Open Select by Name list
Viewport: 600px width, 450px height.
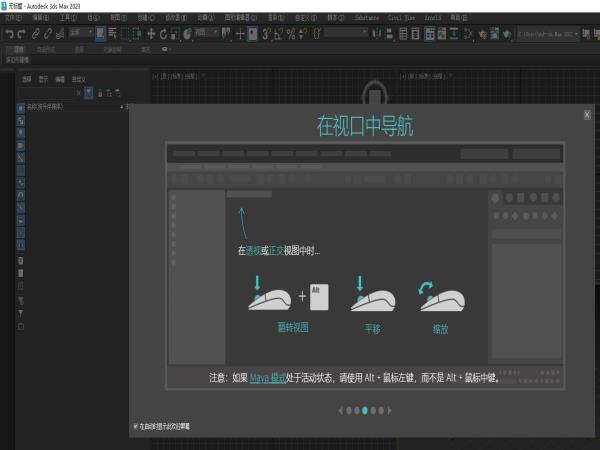(112, 34)
